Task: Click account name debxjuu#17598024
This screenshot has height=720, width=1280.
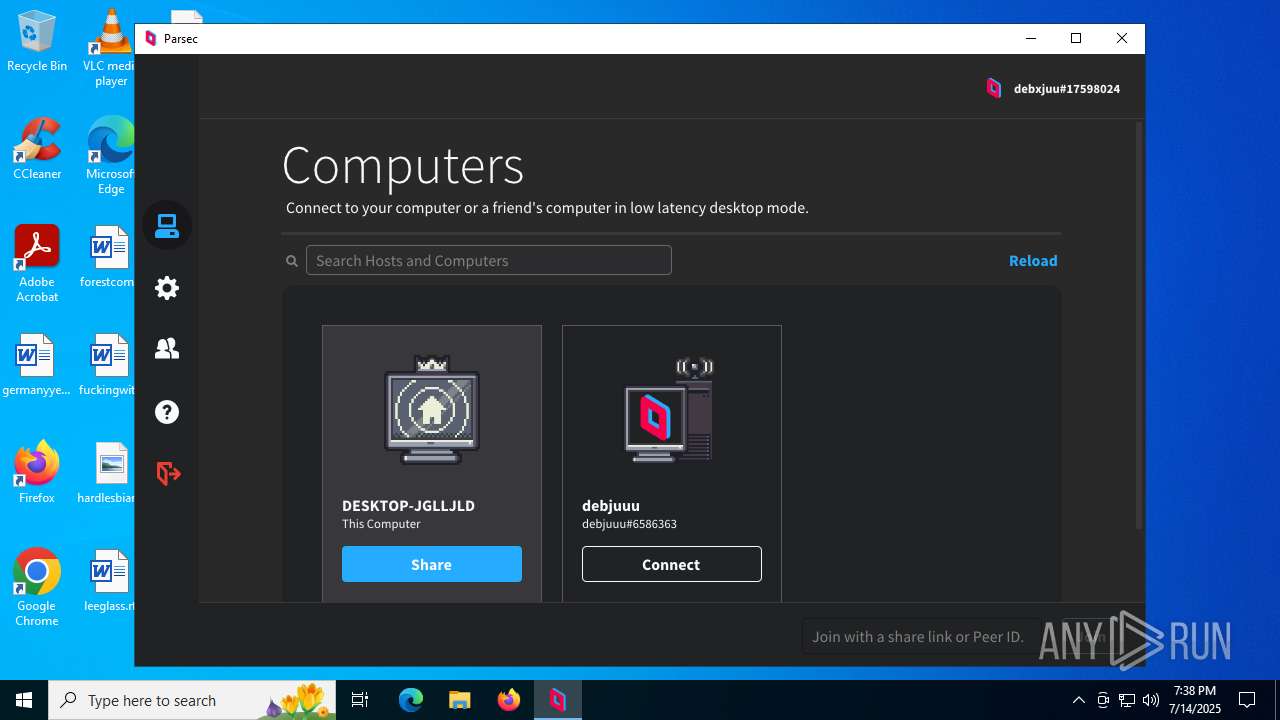Action: 1067,88
